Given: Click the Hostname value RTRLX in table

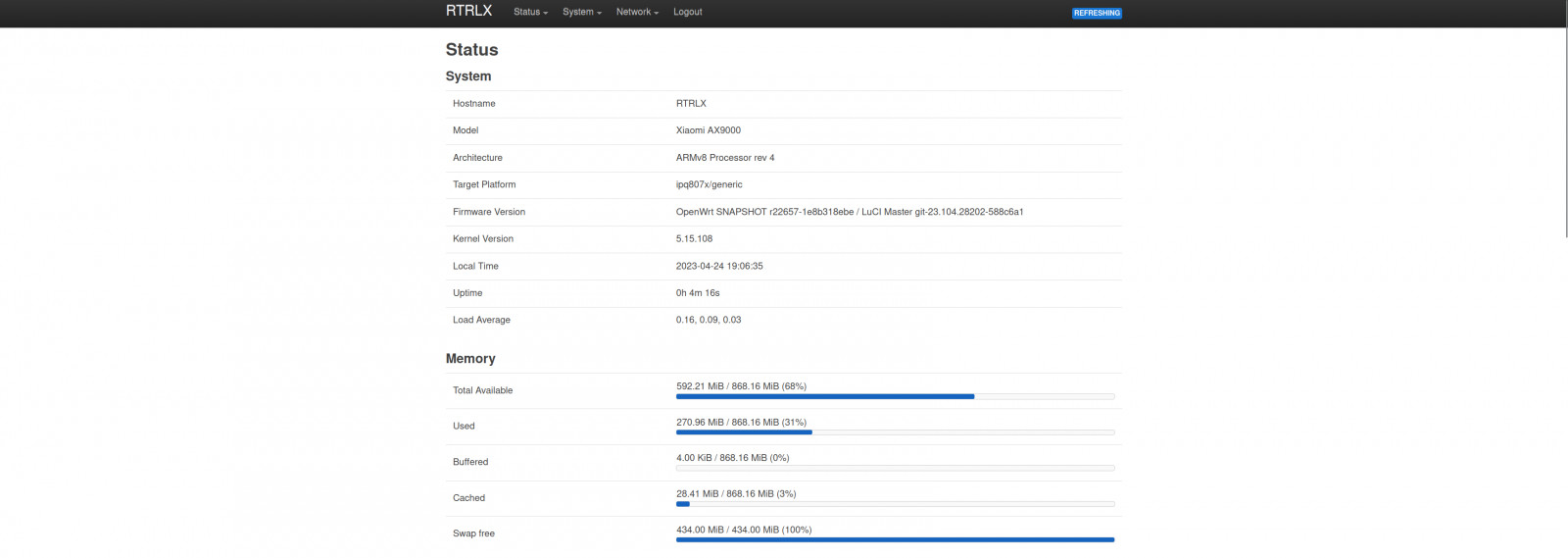Looking at the screenshot, I should (x=691, y=103).
